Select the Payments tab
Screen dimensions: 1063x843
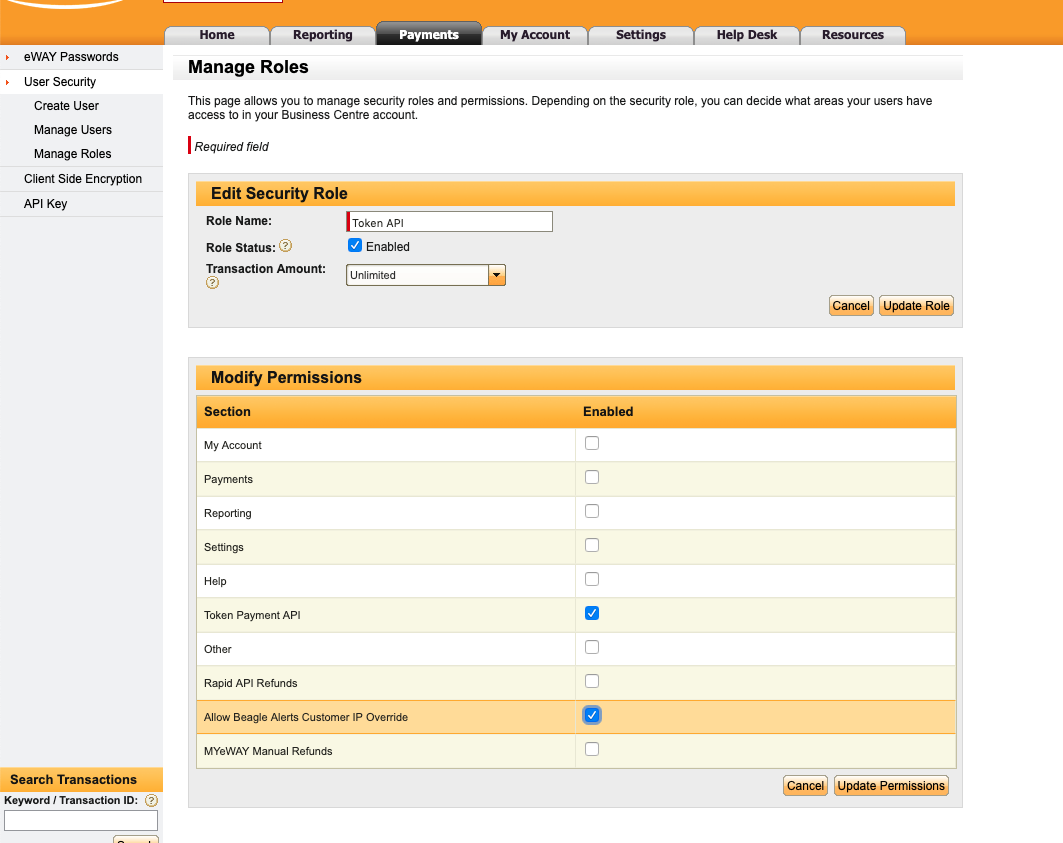tap(428, 34)
